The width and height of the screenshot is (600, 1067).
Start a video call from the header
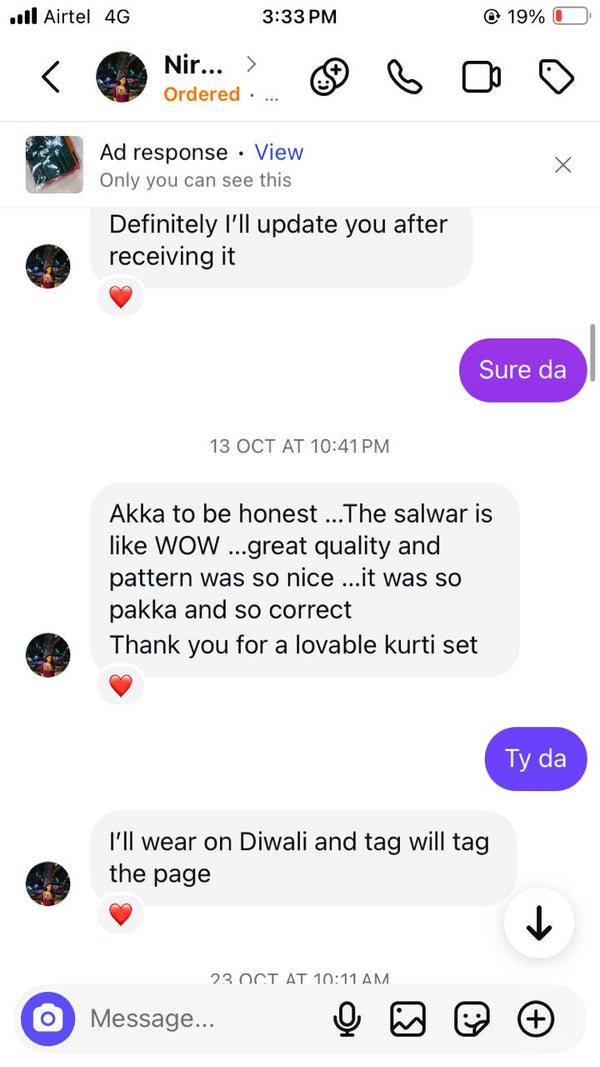pos(482,77)
